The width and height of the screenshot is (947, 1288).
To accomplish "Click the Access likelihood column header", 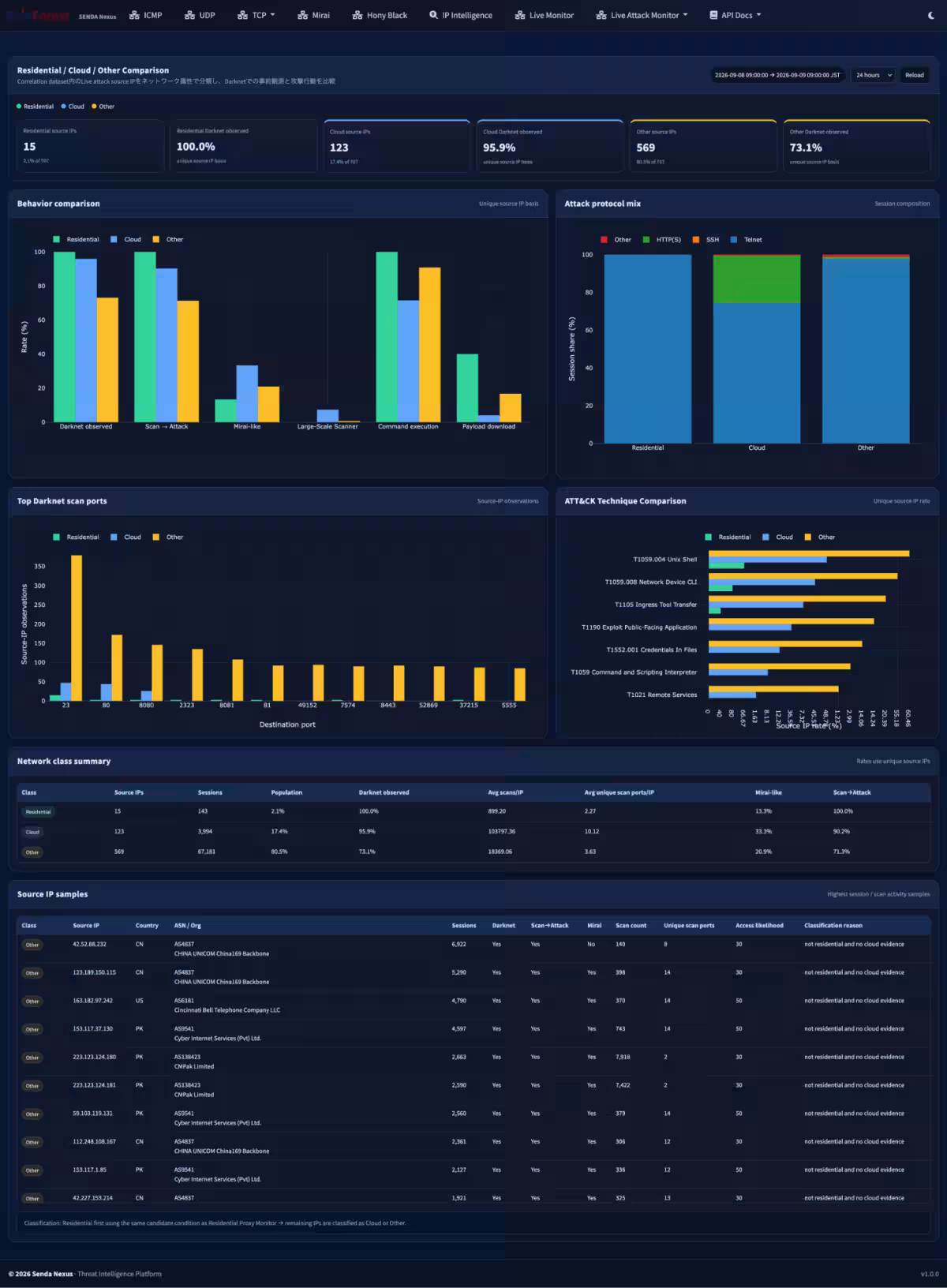I will pos(759,926).
